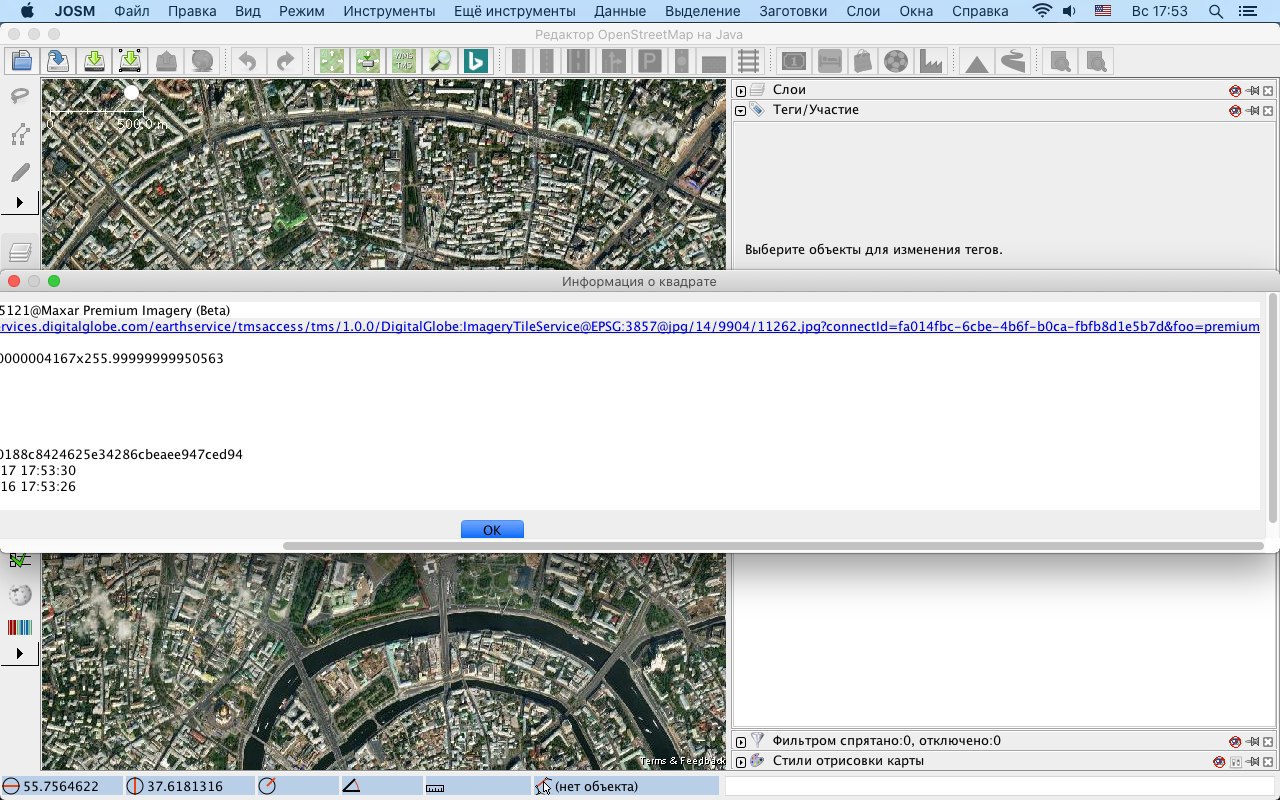This screenshot has width=1280, height=800.
Task: Click the Parking preset icon
Action: [648, 61]
